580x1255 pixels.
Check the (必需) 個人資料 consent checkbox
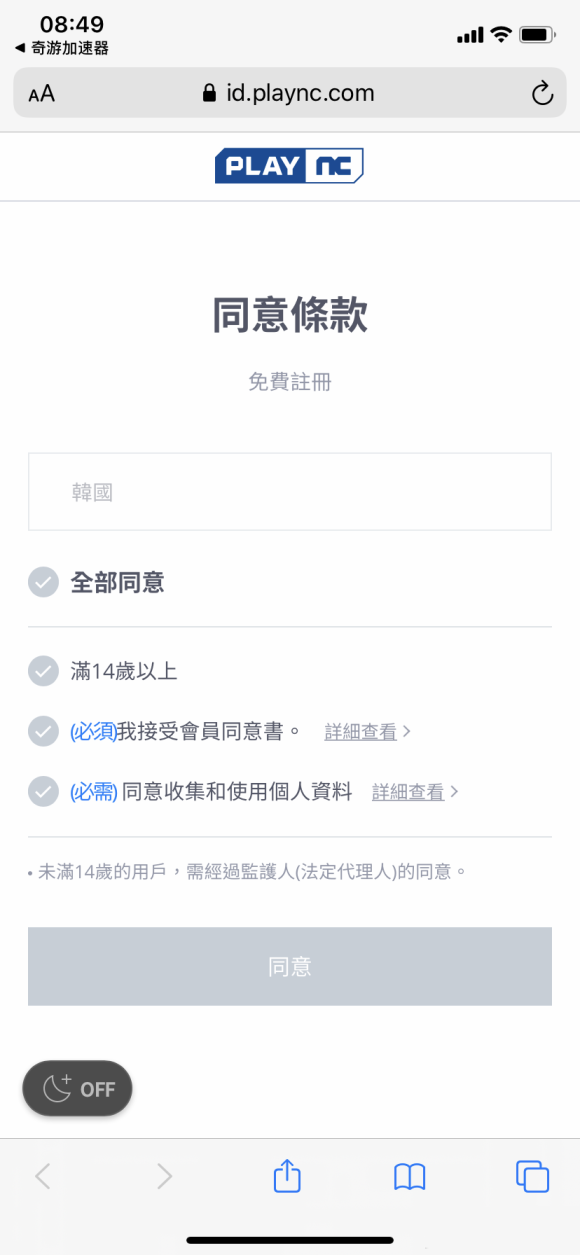tap(43, 791)
